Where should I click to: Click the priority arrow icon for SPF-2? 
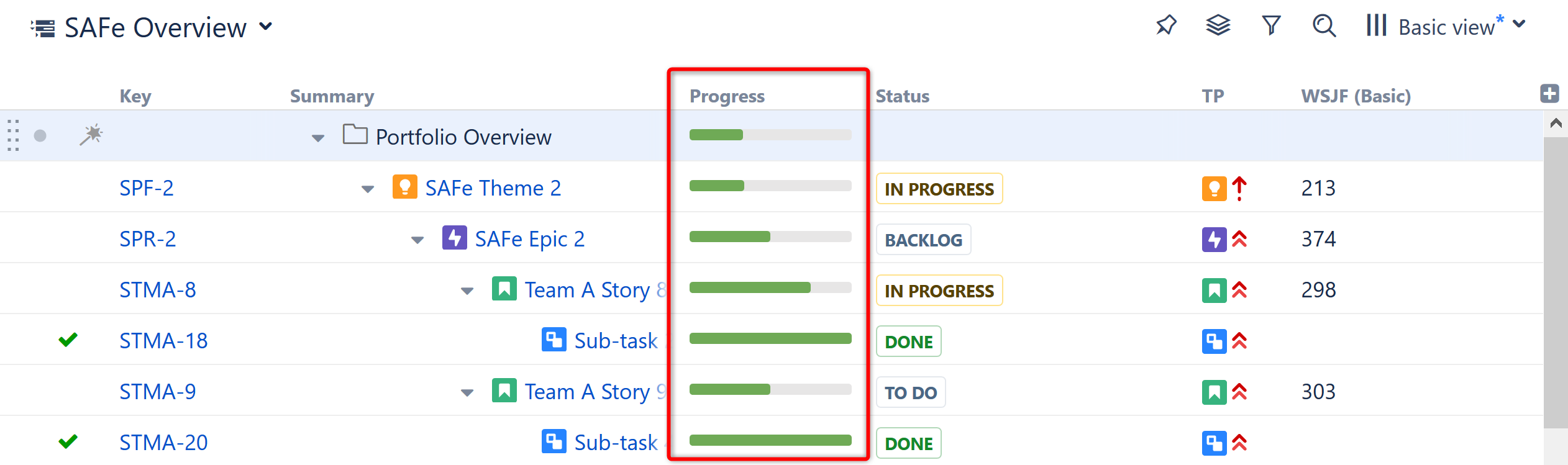point(1239,187)
